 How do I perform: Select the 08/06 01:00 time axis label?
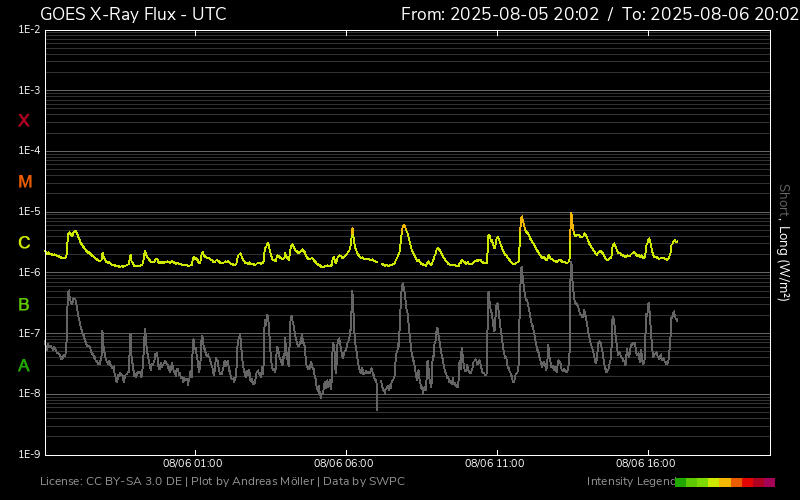pos(192,464)
